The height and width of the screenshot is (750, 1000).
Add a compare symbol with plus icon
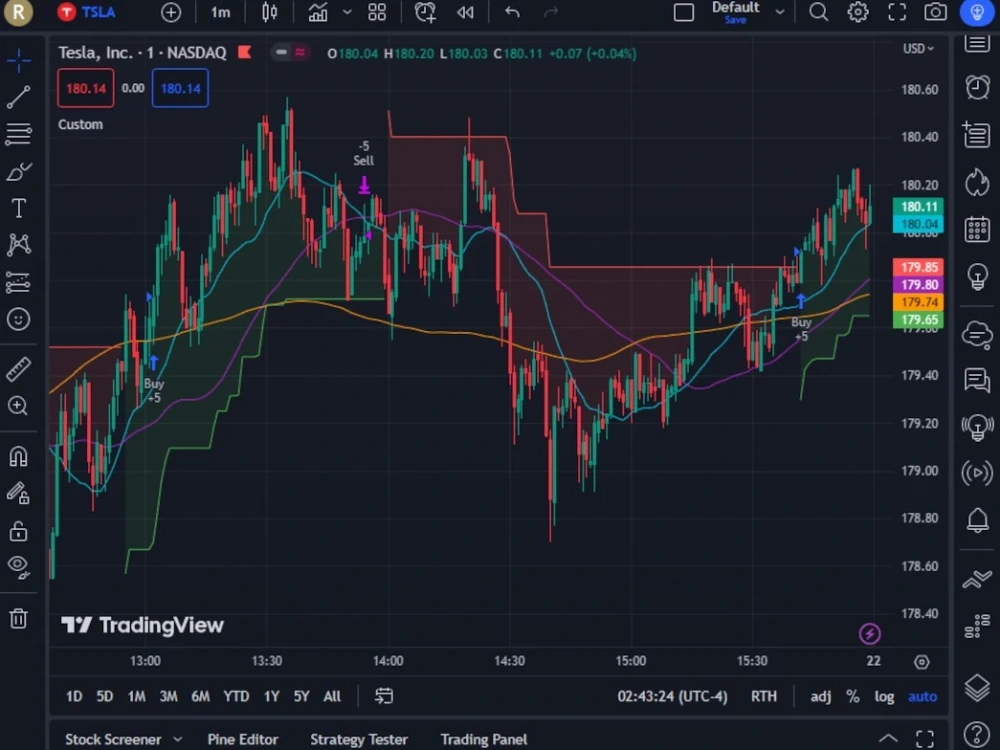point(171,12)
